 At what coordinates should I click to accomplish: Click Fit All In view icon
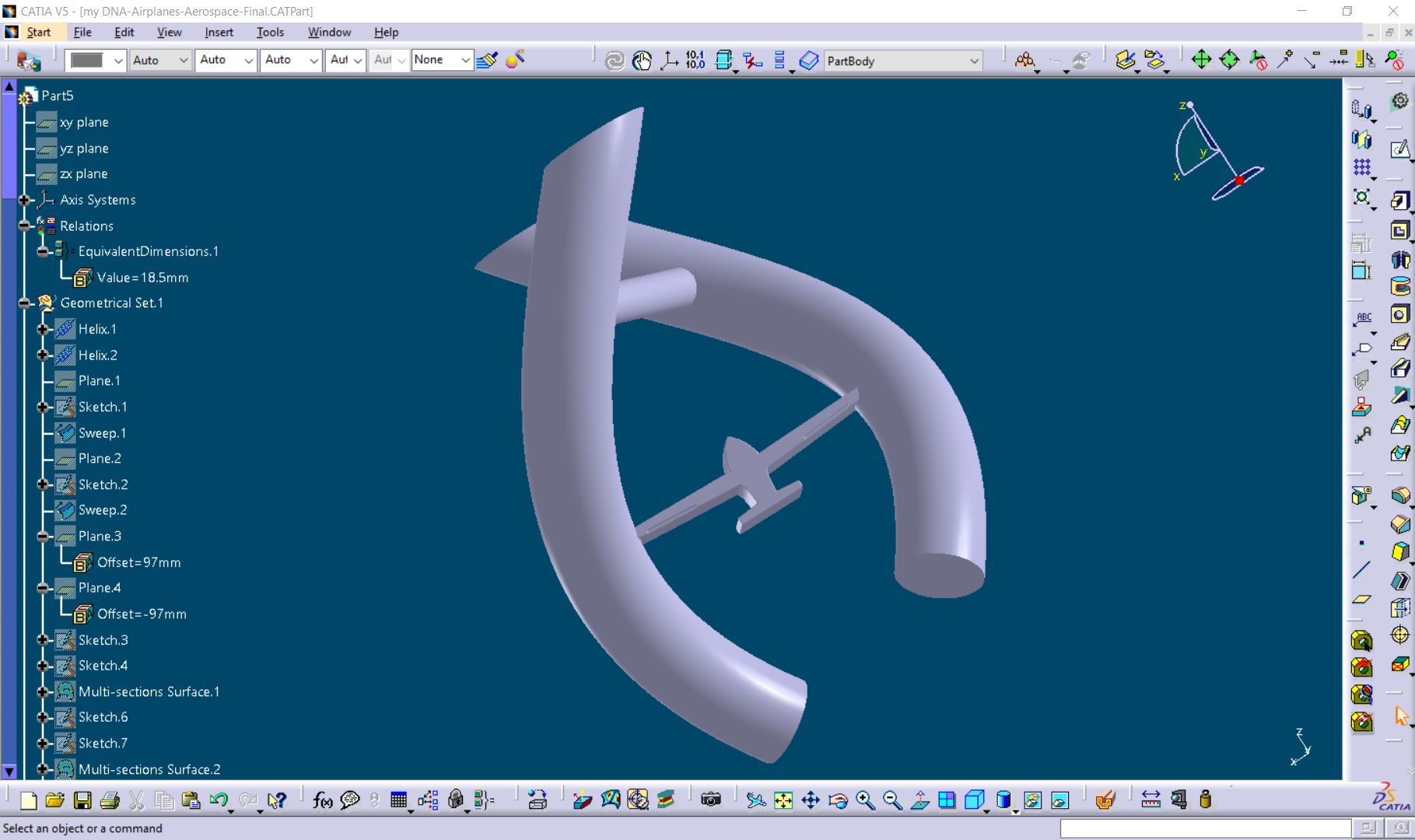783,800
